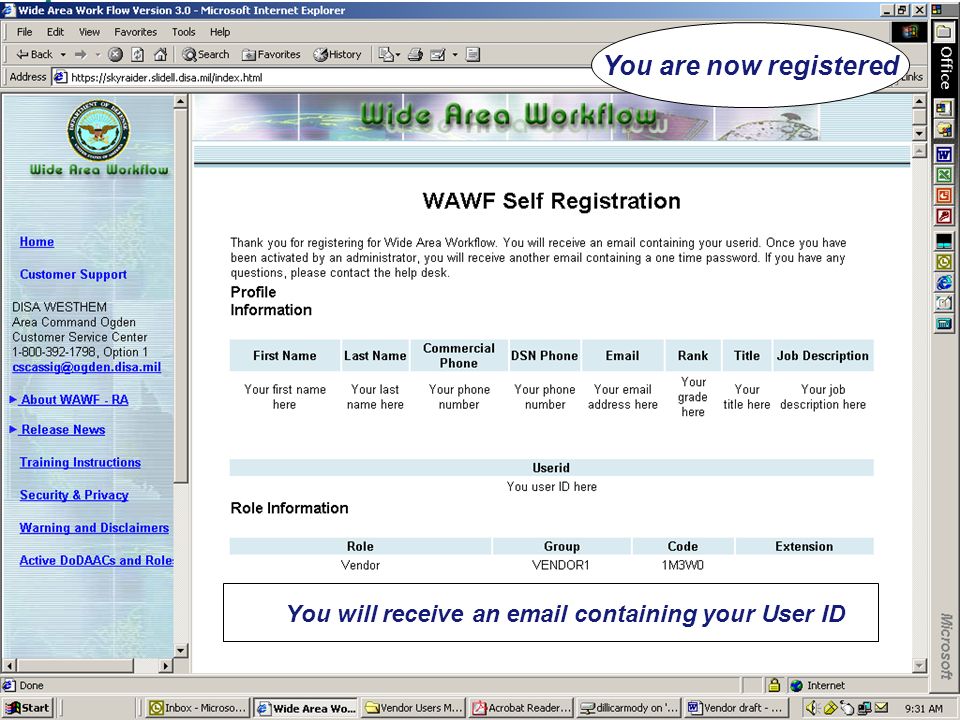
Task: Launch Microsoft Access from Office bar
Action: 944,216
